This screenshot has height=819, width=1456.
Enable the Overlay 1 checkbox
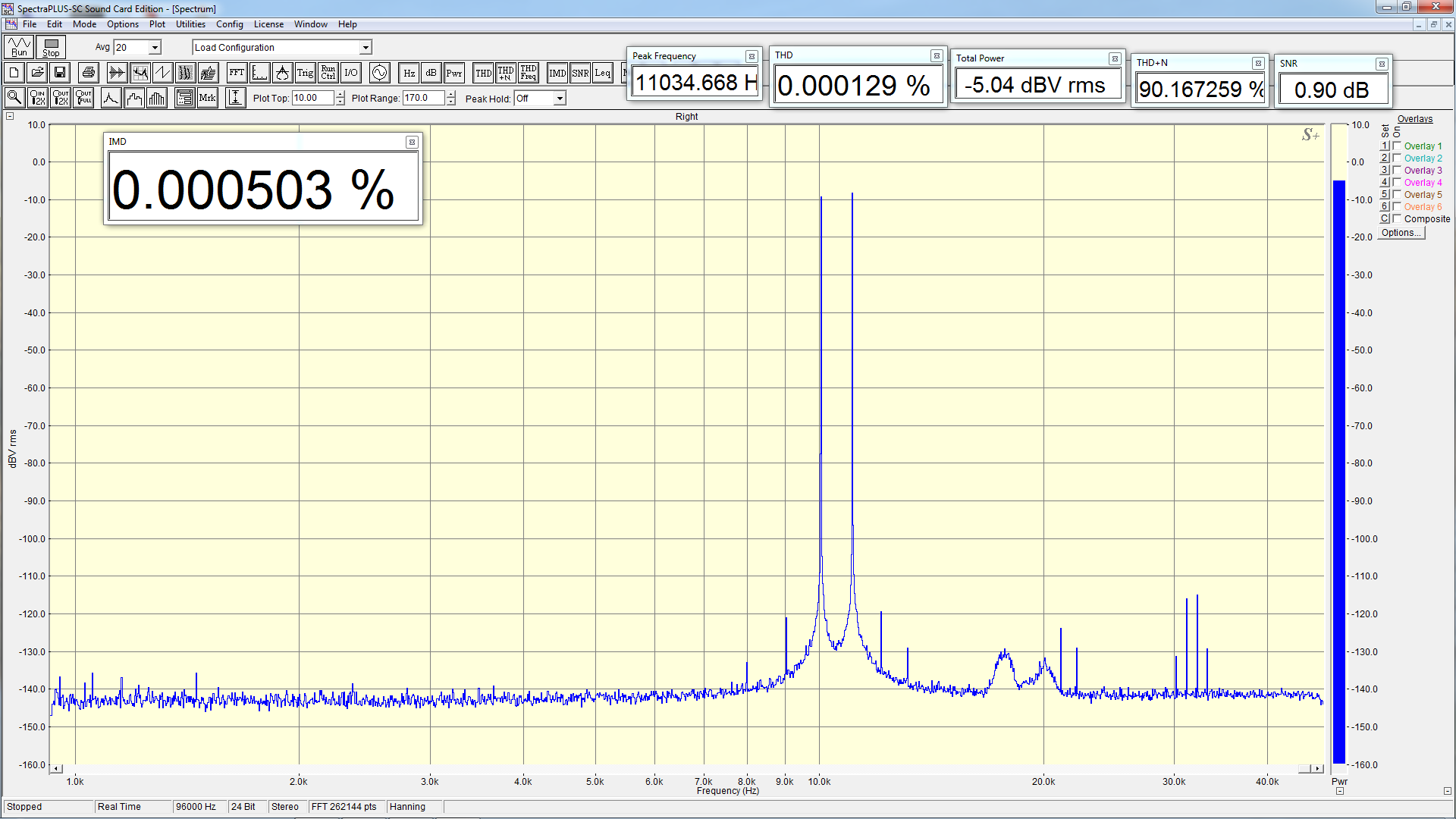point(1397,146)
